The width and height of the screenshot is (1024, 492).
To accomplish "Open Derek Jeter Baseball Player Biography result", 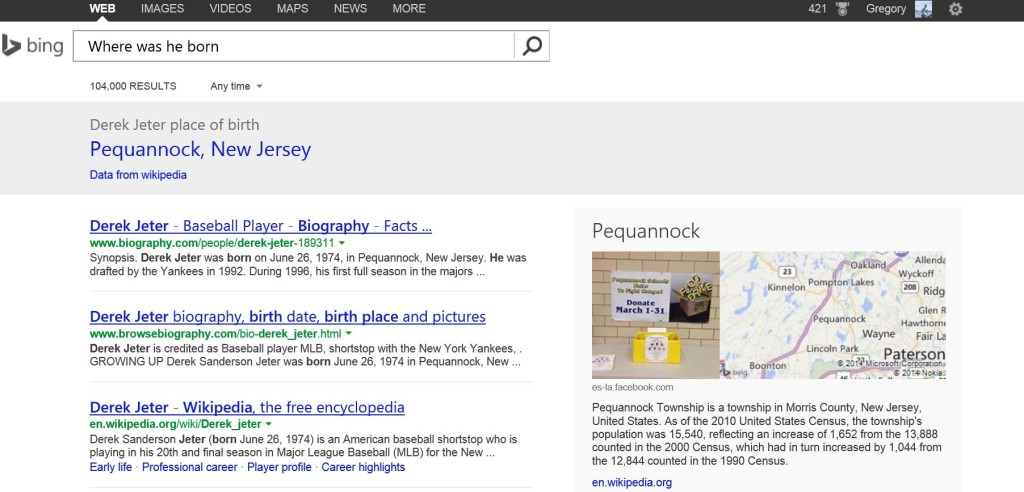I will [x=261, y=226].
